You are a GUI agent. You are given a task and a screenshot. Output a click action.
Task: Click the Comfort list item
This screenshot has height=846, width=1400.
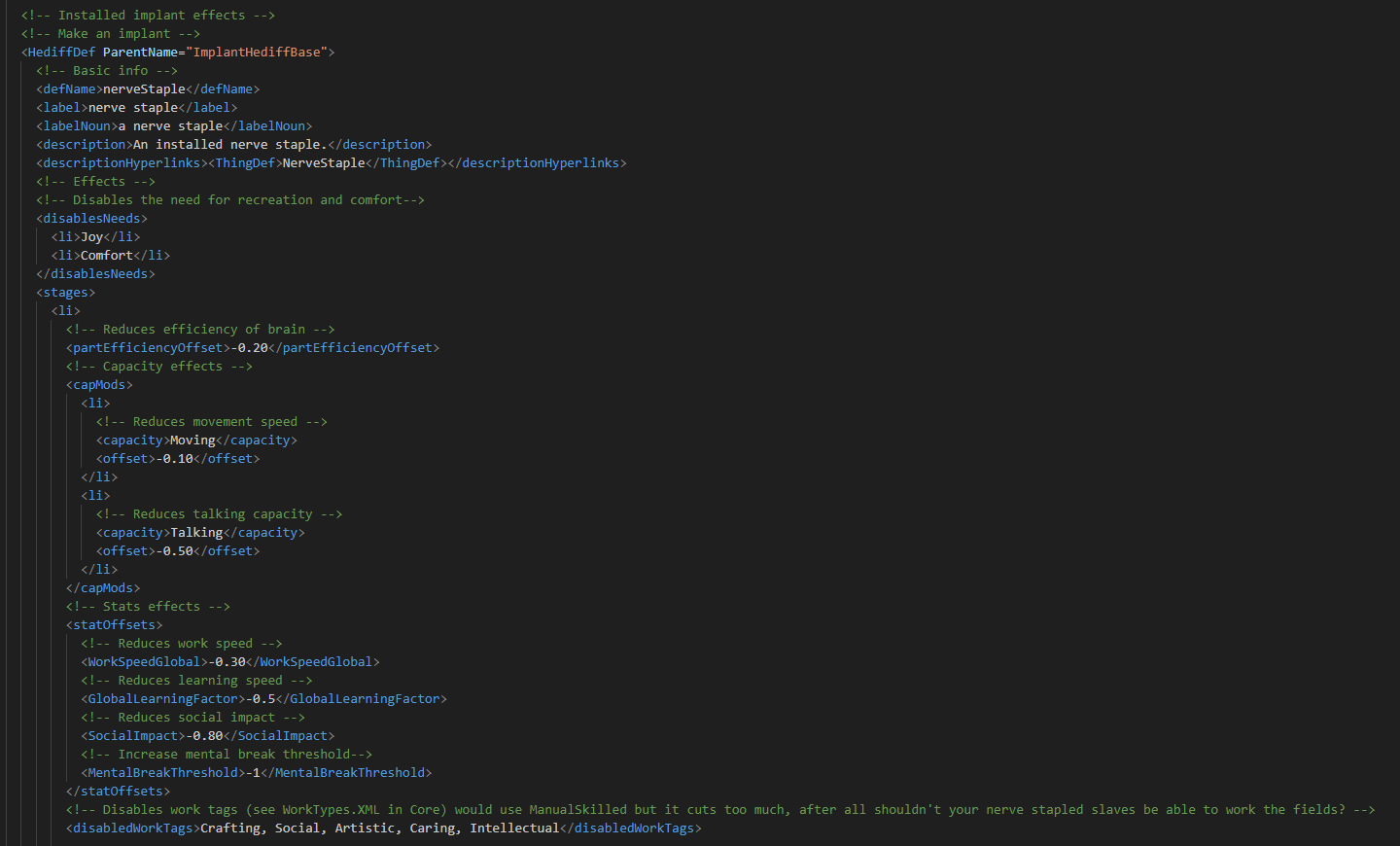[x=111, y=256]
